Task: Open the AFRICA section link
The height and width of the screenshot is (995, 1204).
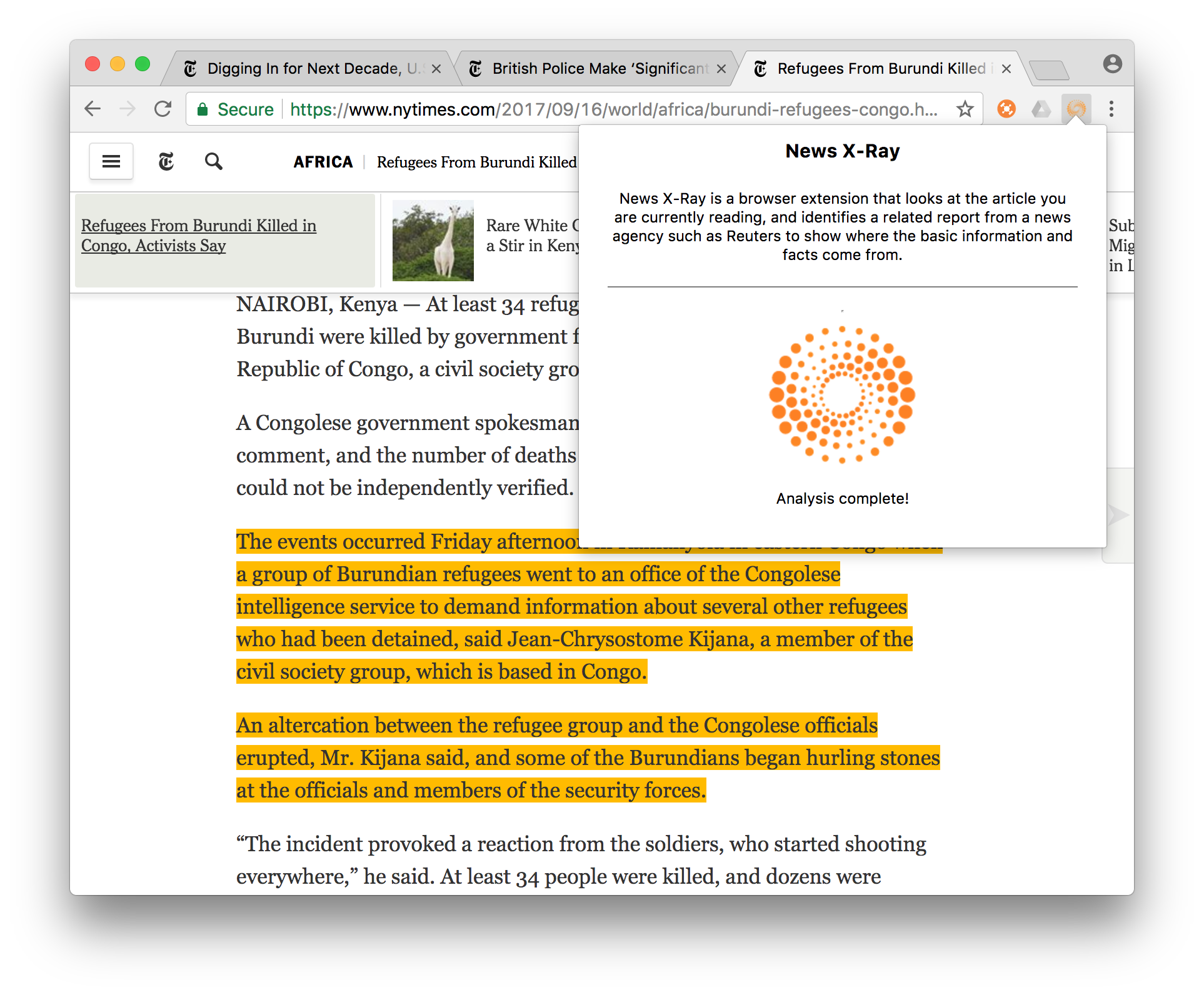Action: (x=323, y=162)
